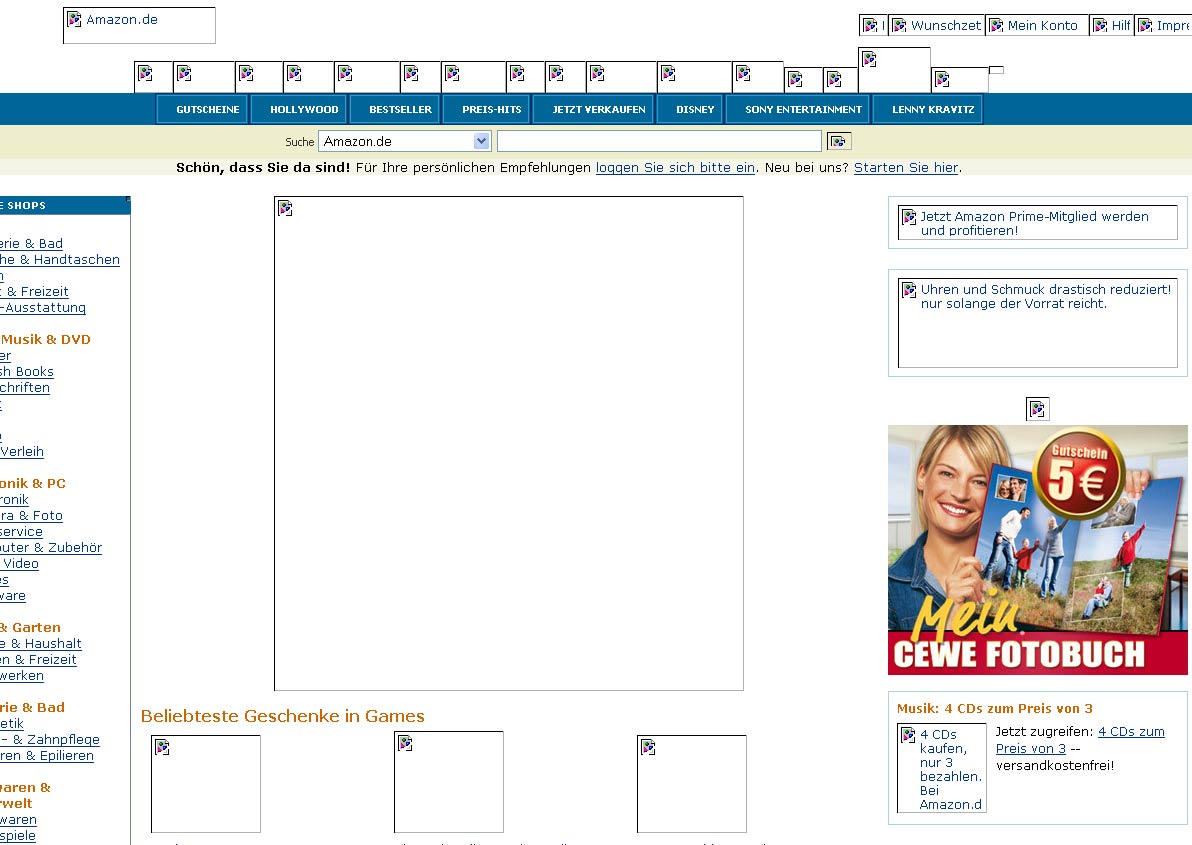Click the 'SHOPS' sidebar header bar
The image size is (1192, 845).
pyautogui.click(x=65, y=205)
